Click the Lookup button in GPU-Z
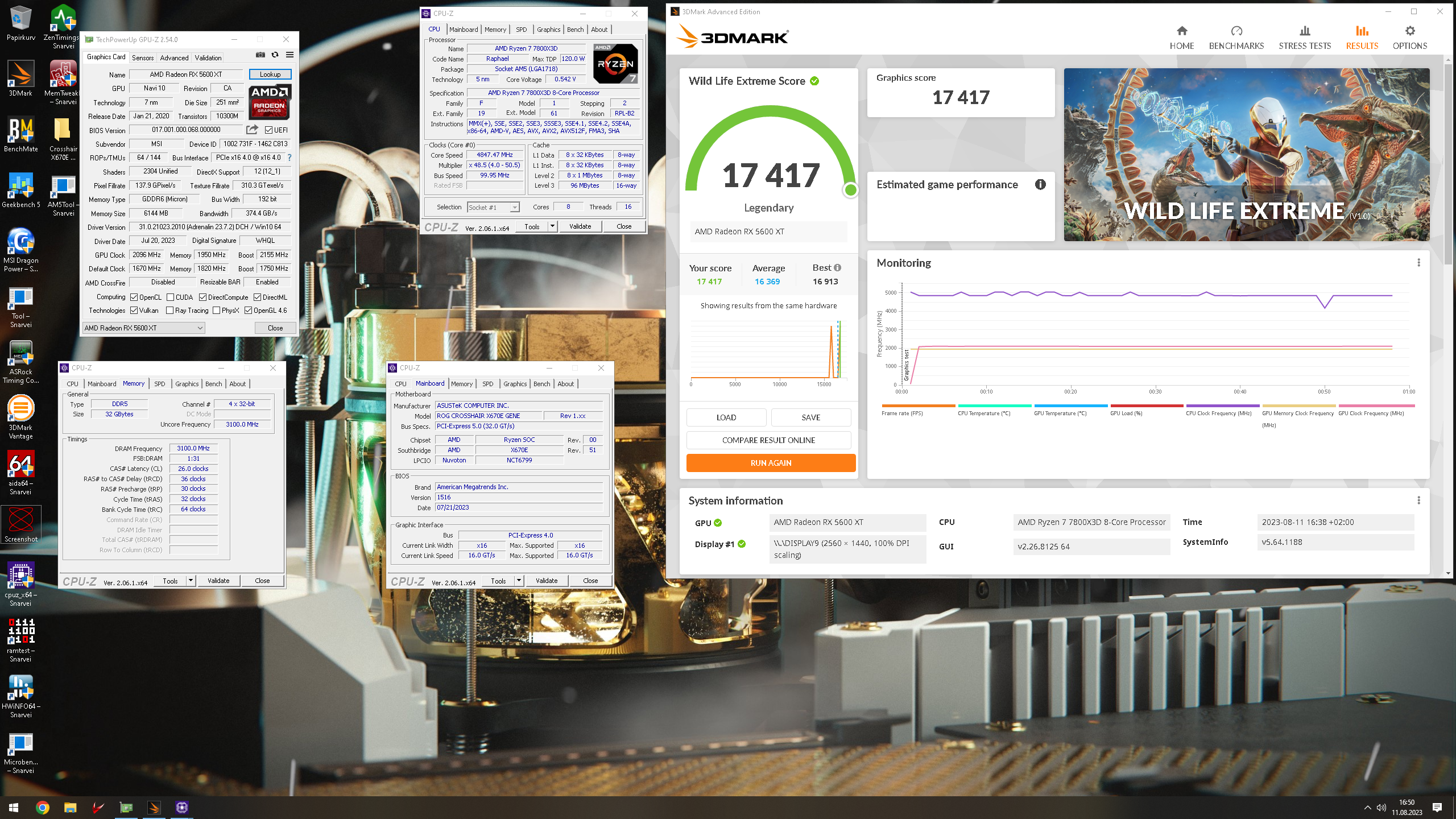 pos(270,75)
